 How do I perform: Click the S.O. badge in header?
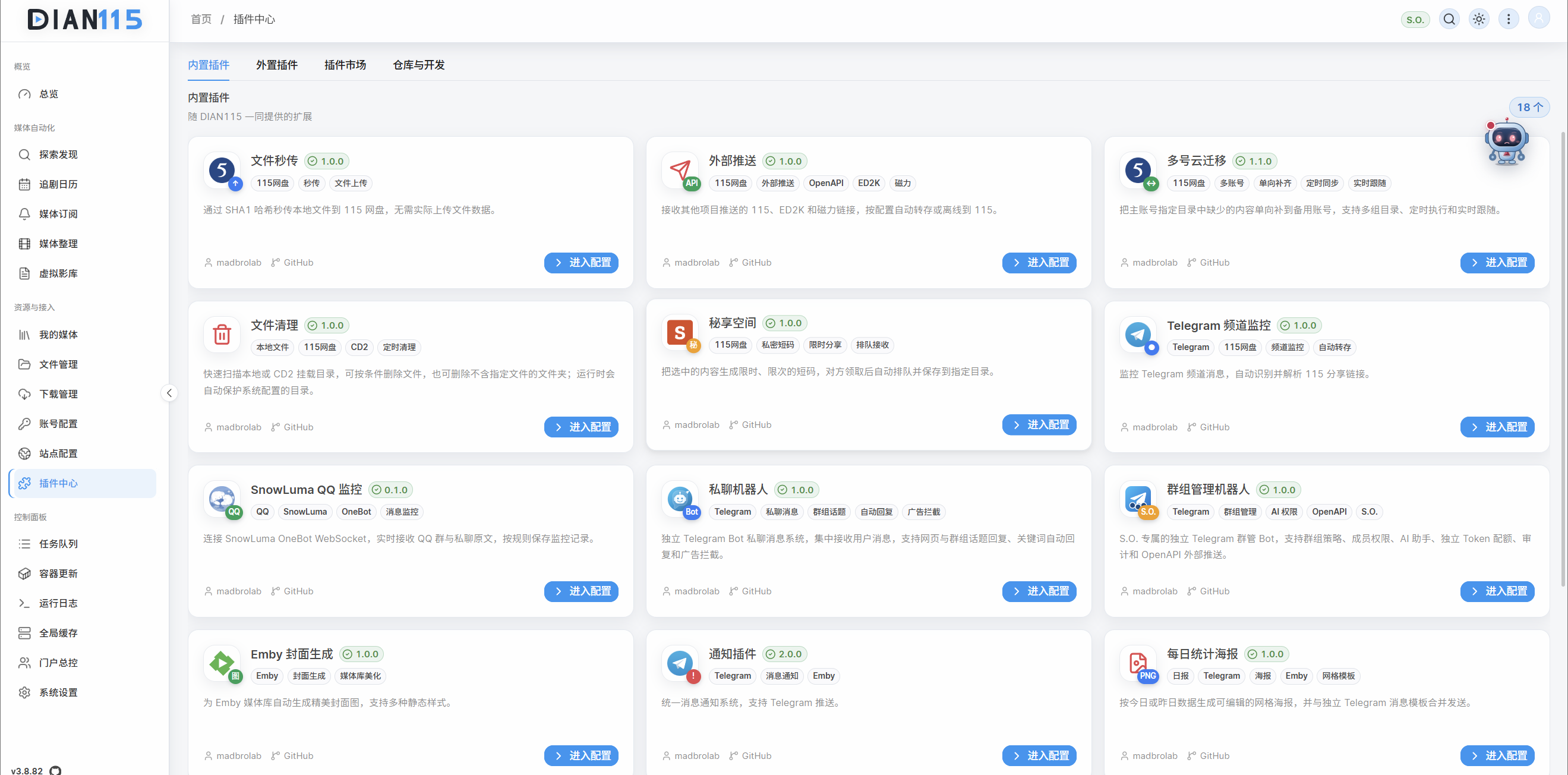coord(1415,20)
